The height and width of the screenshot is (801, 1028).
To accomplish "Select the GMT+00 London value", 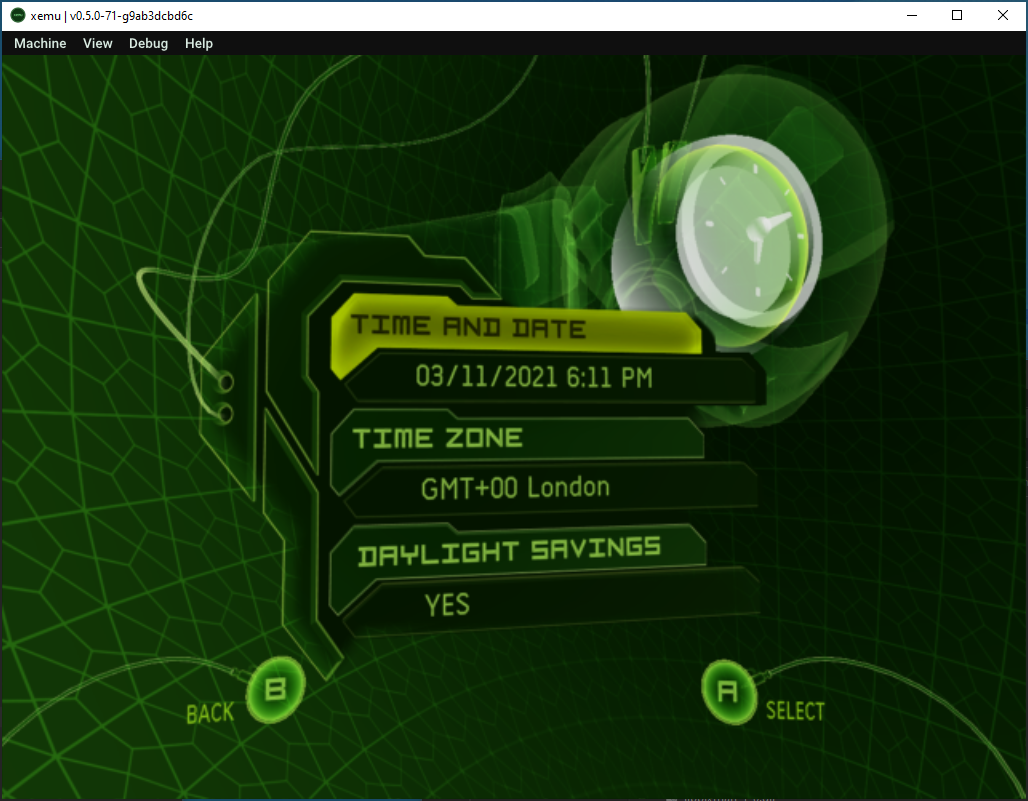I will click(x=518, y=487).
